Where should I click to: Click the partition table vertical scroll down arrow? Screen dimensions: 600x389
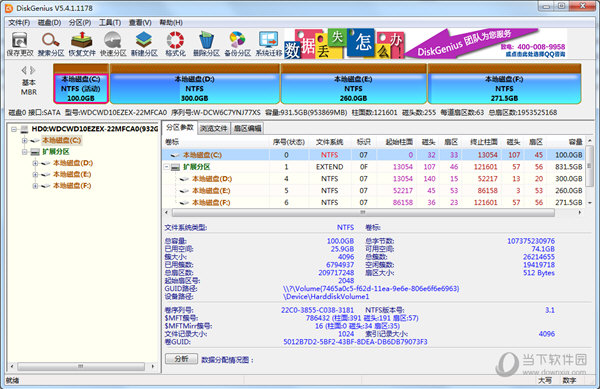pos(590,203)
